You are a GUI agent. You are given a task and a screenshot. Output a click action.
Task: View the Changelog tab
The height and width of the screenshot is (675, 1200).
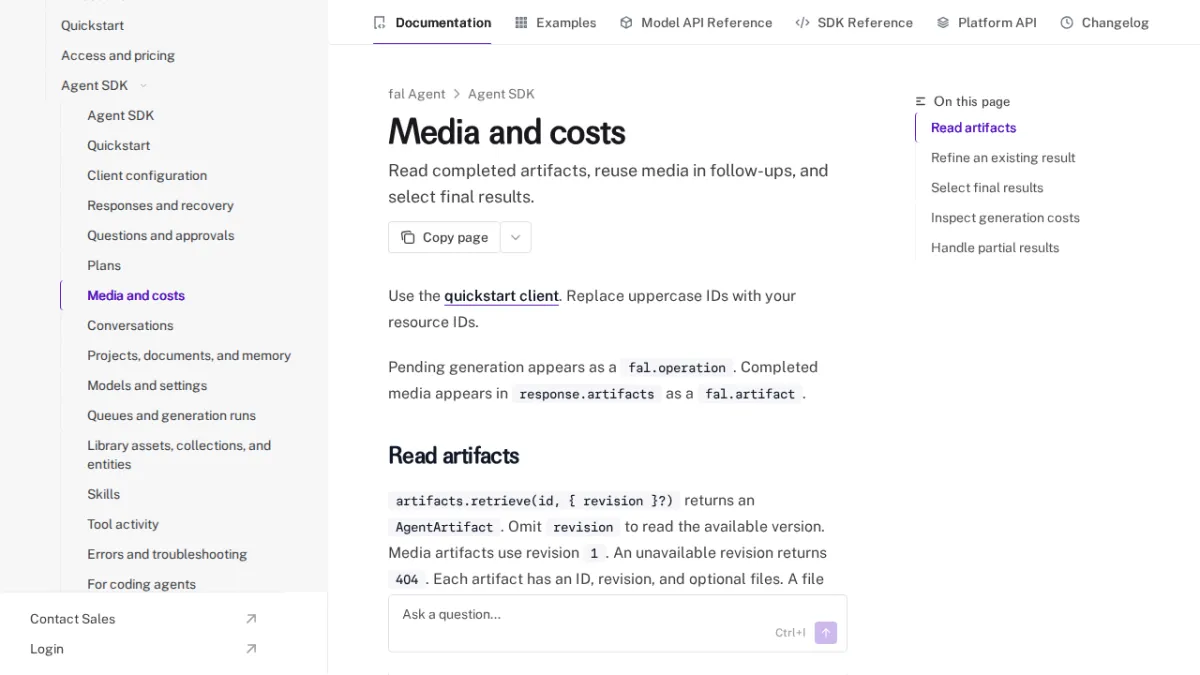(1104, 22)
